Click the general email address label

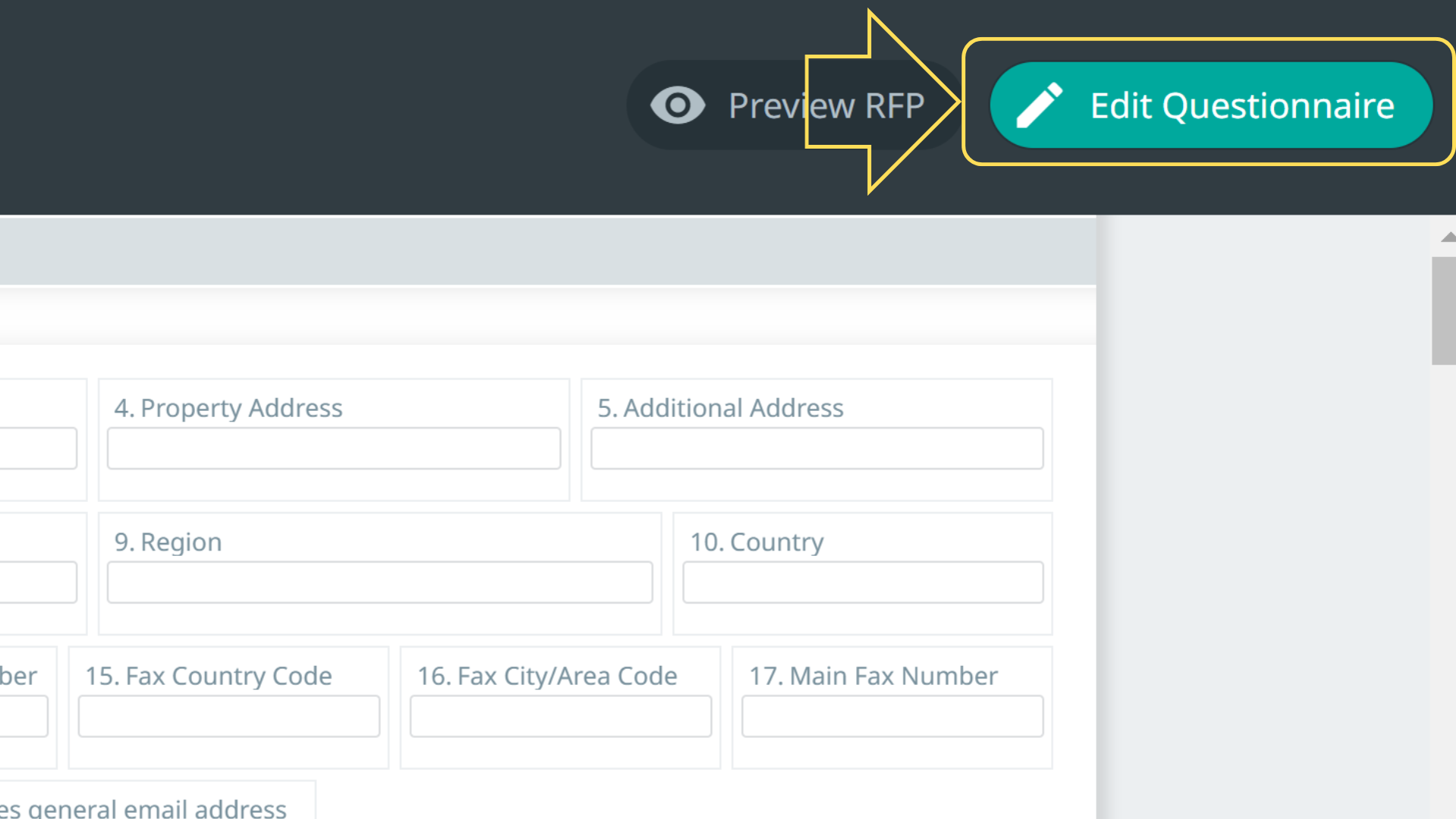tap(144, 808)
